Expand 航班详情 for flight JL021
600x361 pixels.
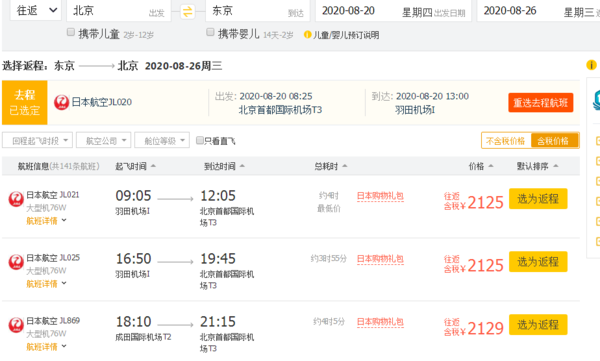pyautogui.click(x=46, y=221)
